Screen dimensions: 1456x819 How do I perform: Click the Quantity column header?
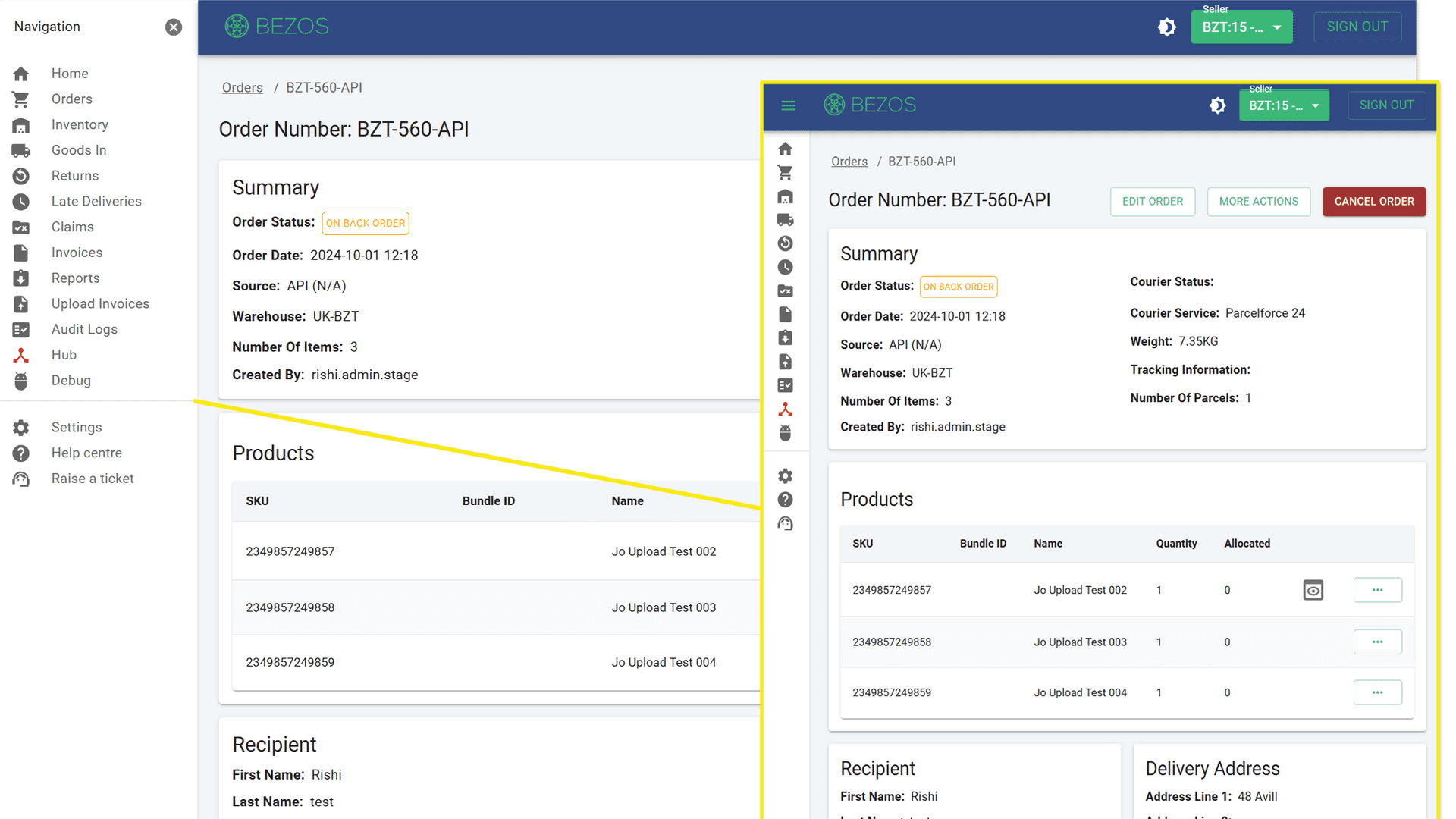coord(1176,544)
